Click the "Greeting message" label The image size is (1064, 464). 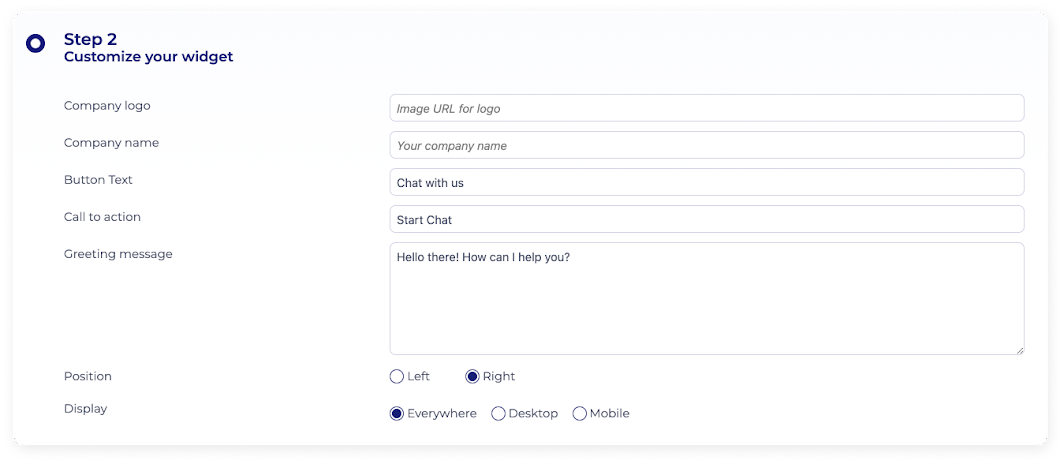click(x=118, y=254)
